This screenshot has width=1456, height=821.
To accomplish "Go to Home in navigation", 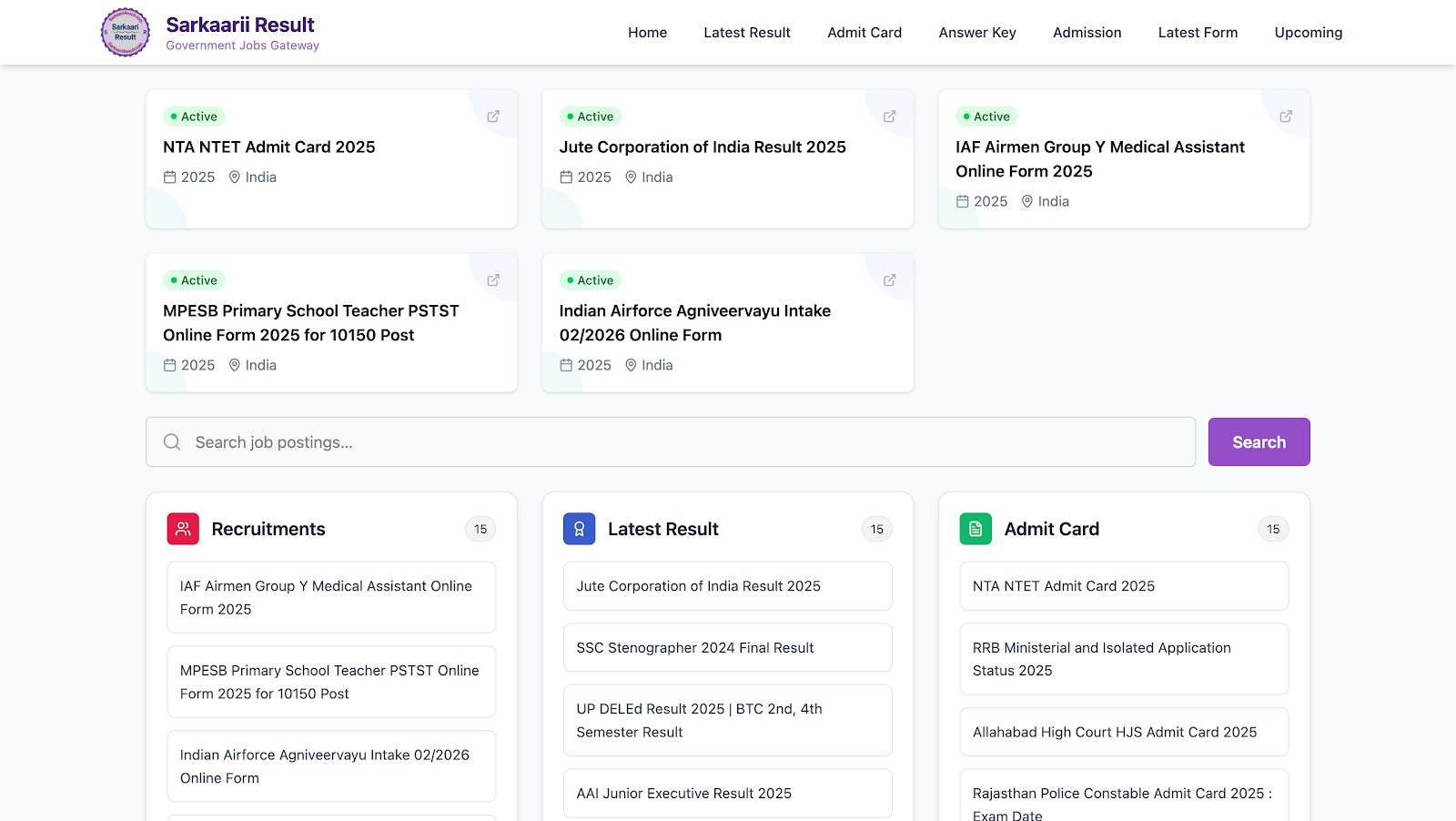I will [x=647, y=33].
